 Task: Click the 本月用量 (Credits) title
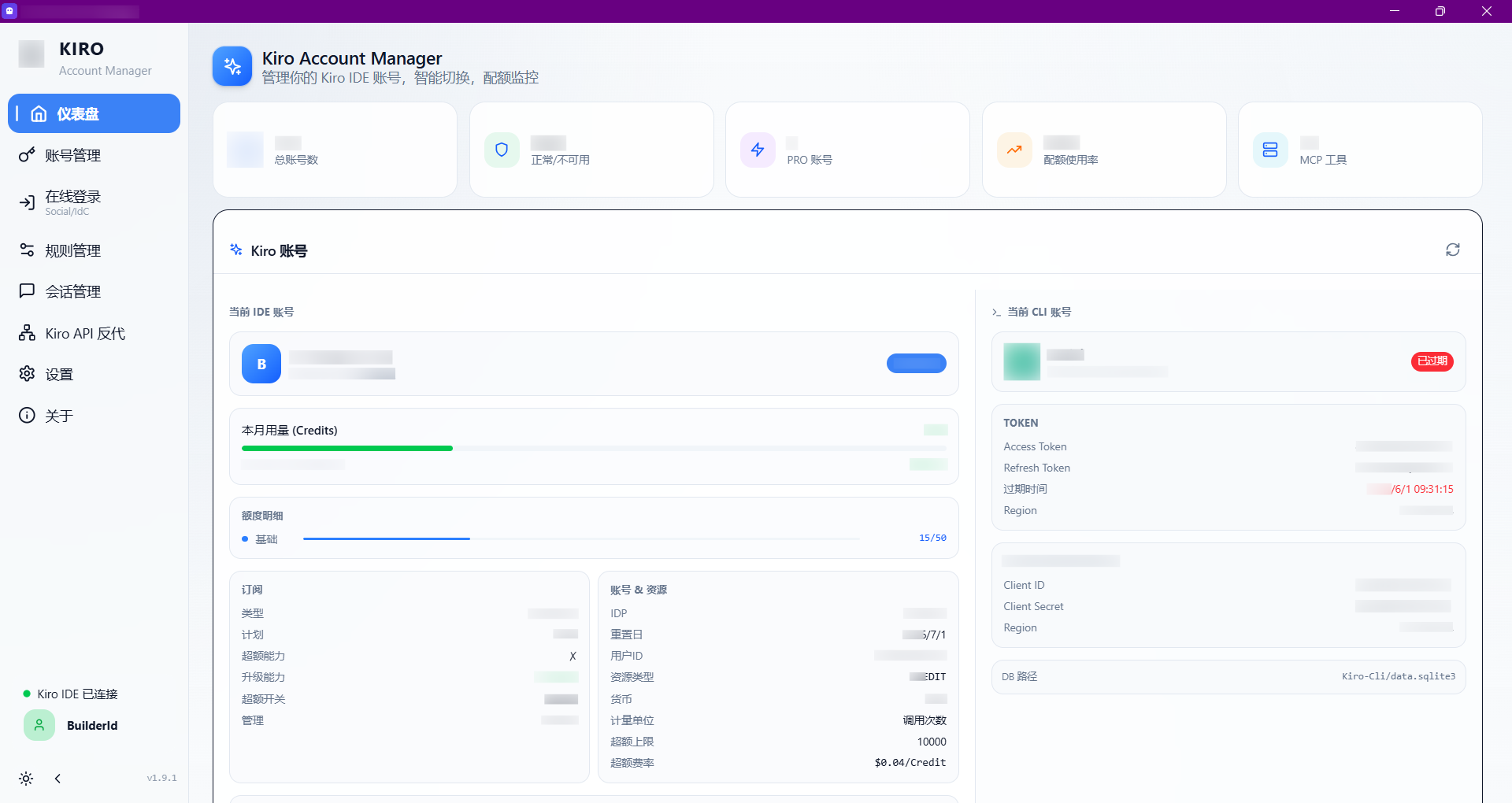pyautogui.click(x=289, y=430)
